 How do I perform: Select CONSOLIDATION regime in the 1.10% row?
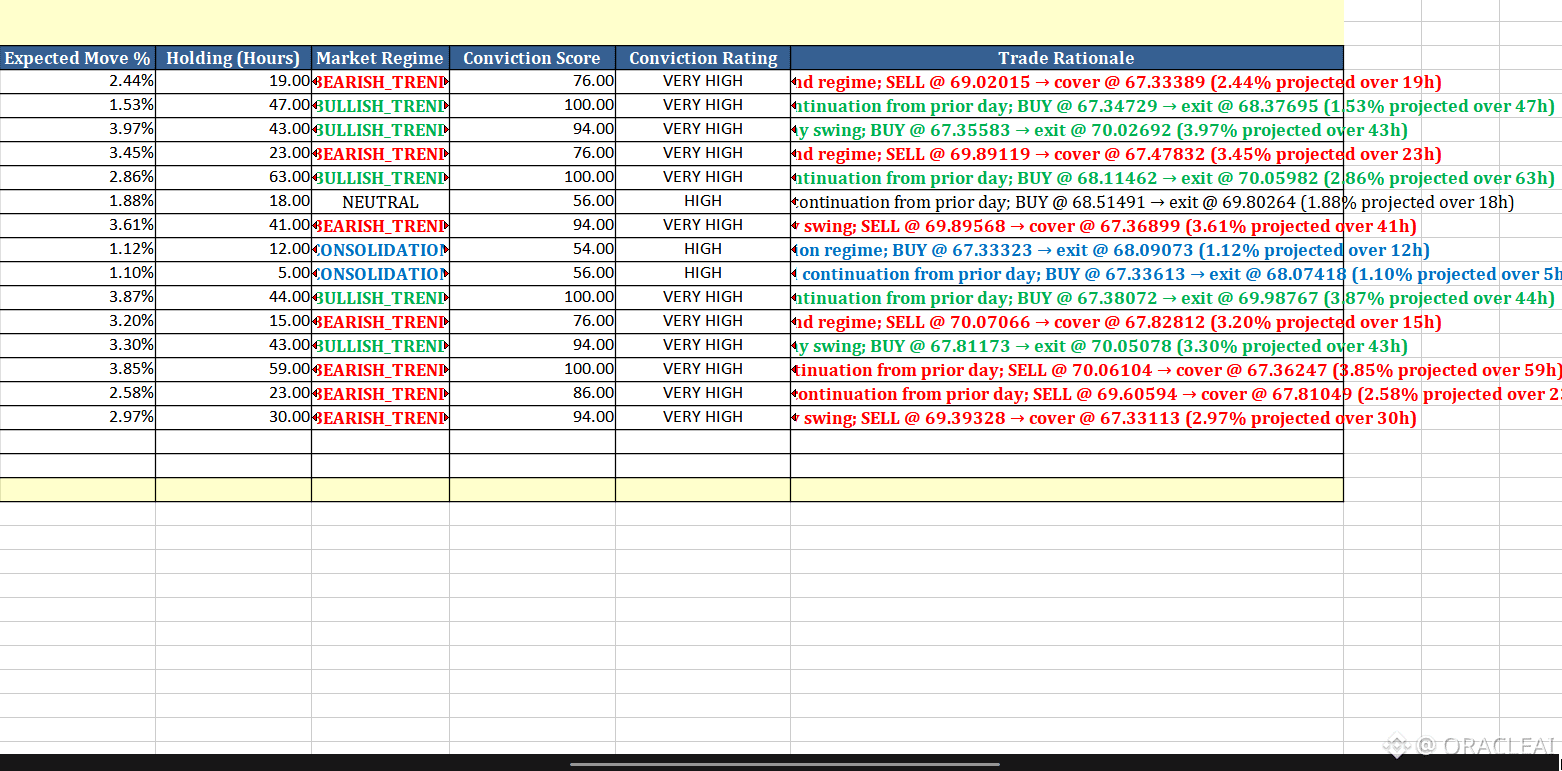[x=380, y=274]
